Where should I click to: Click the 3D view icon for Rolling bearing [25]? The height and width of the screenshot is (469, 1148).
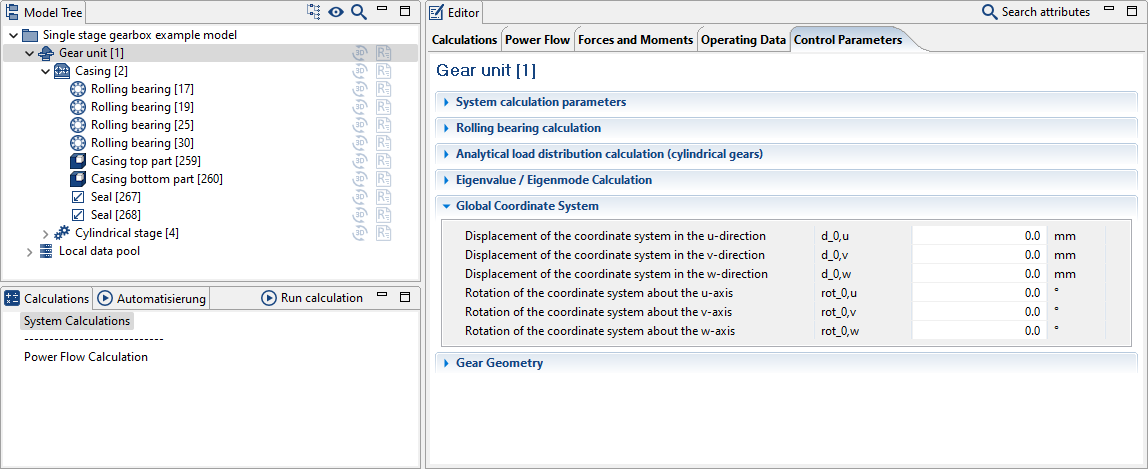361,125
